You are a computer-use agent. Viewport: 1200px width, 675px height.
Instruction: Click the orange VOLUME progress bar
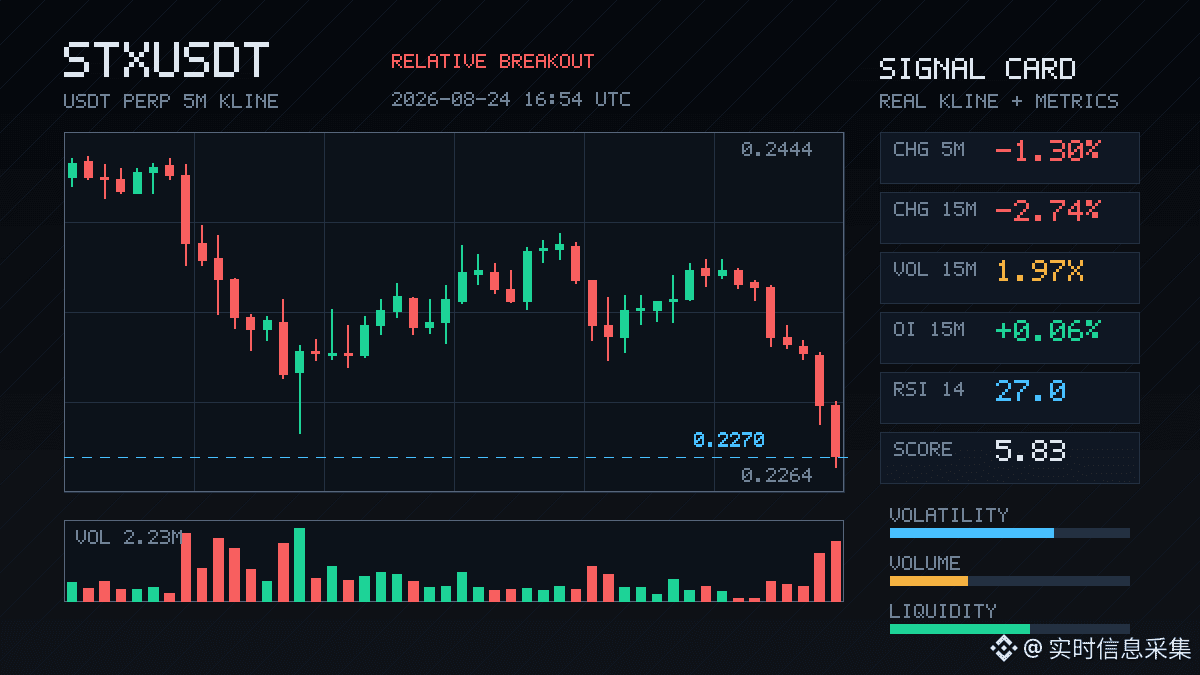pos(1009,581)
